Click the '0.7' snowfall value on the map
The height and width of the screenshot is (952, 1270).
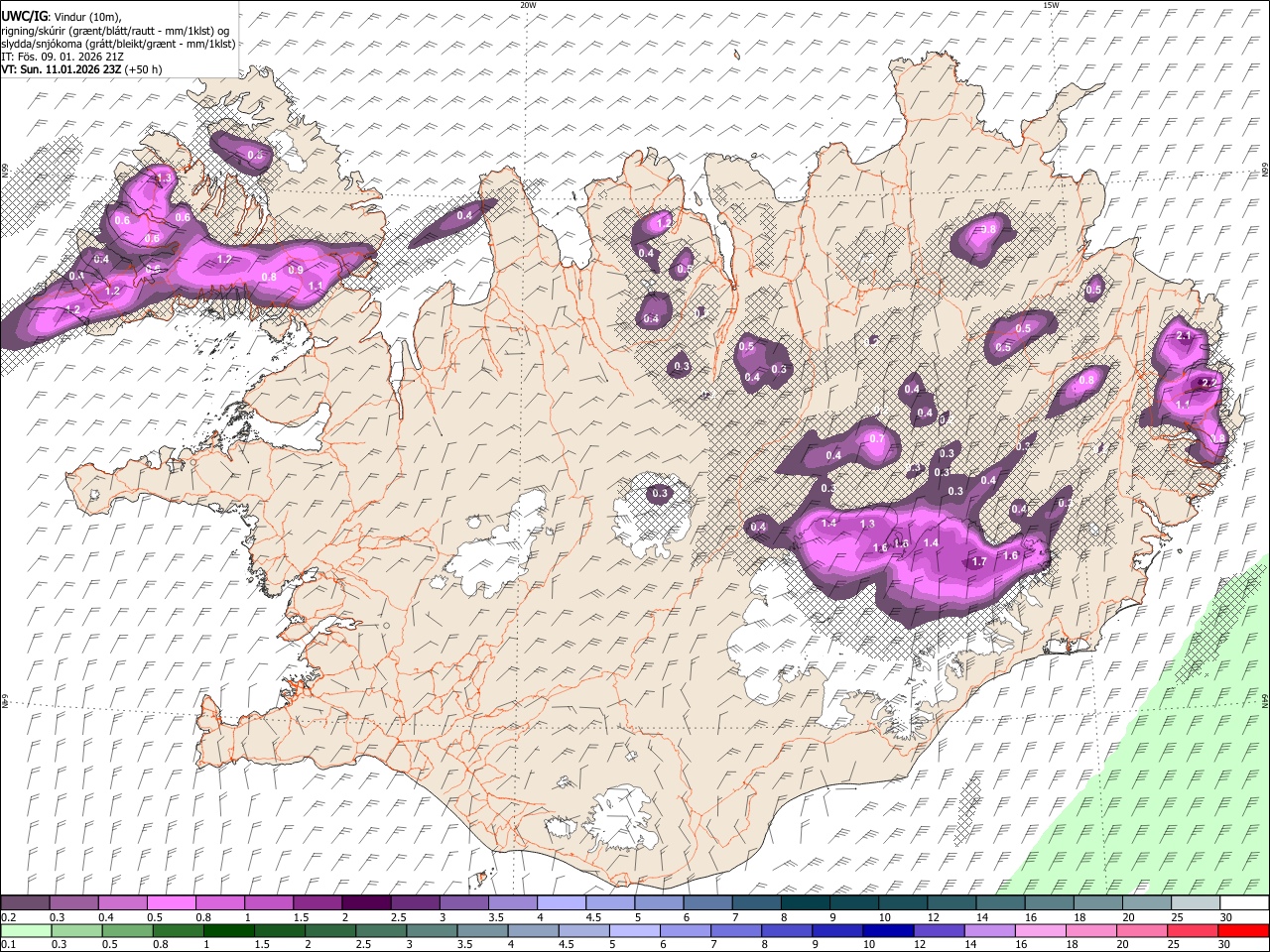[x=876, y=439]
